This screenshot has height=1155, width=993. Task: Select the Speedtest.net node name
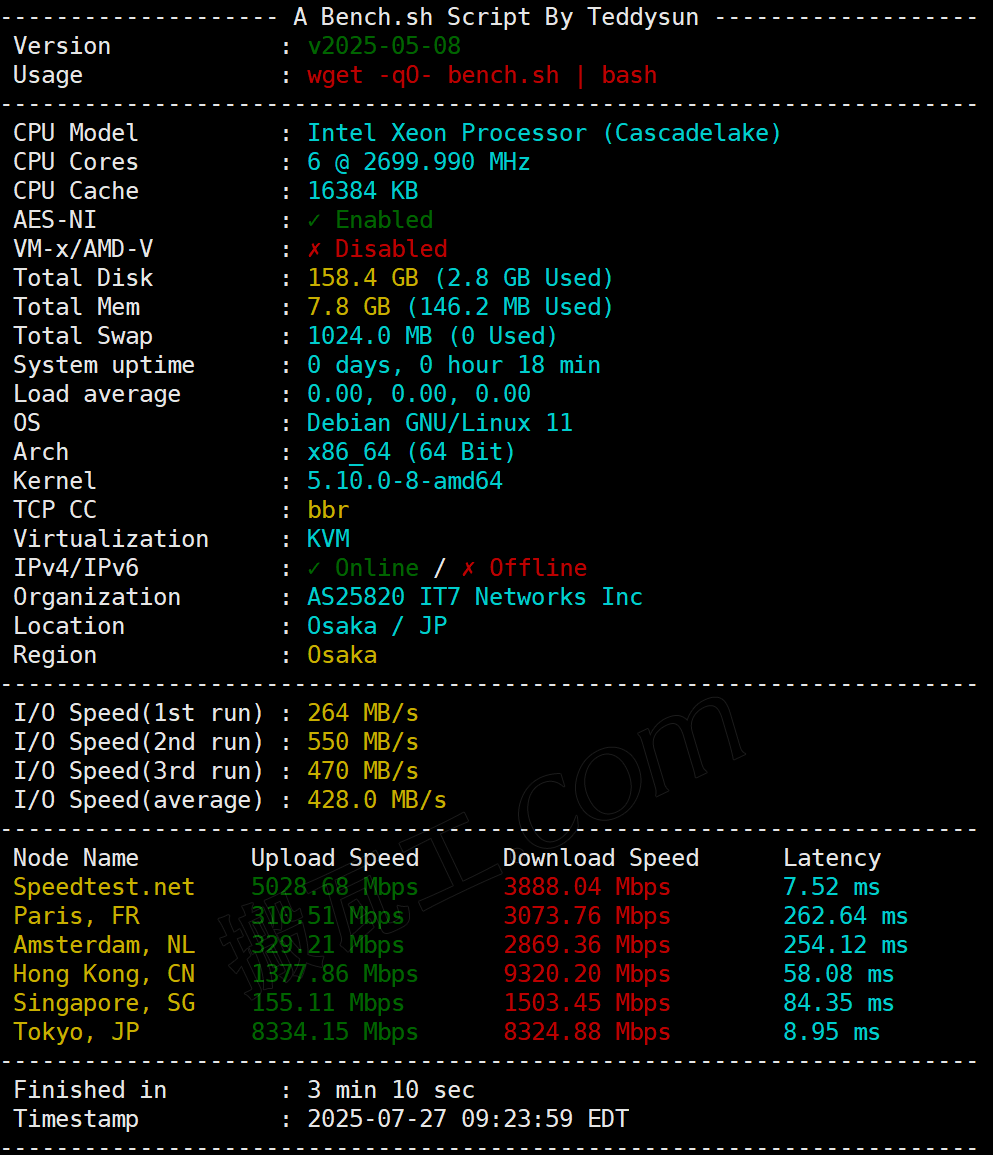click(104, 887)
